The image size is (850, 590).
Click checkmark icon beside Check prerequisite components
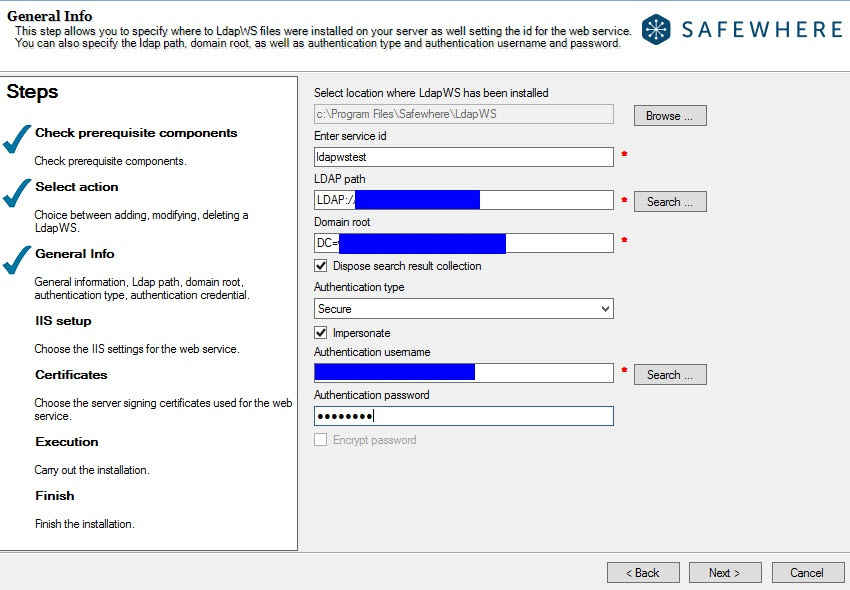(x=17, y=141)
